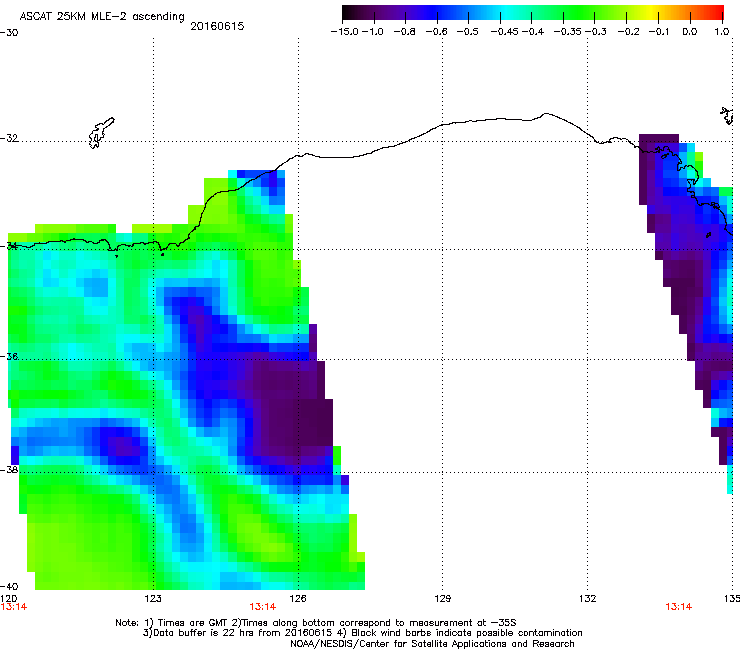Viewport: 740px width, 650px height.
Task: Click the -0.45 colorbar label
Action: pos(504,32)
